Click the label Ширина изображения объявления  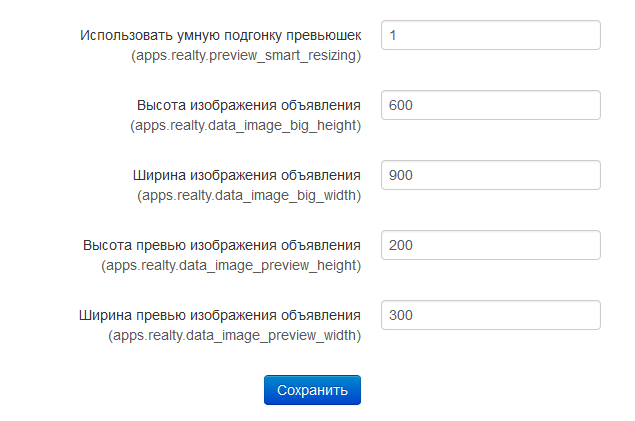247,175
